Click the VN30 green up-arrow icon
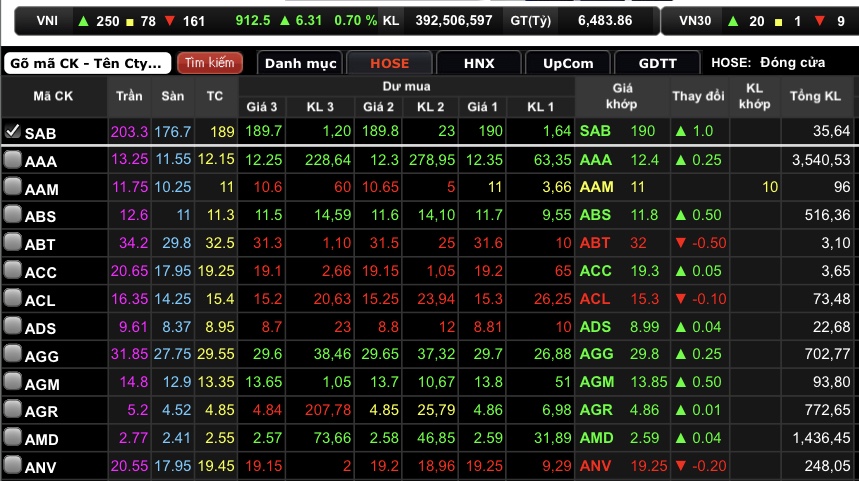Image resolution: width=859 pixels, height=481 pixels. pyautogui.click(x=732, y=21)
